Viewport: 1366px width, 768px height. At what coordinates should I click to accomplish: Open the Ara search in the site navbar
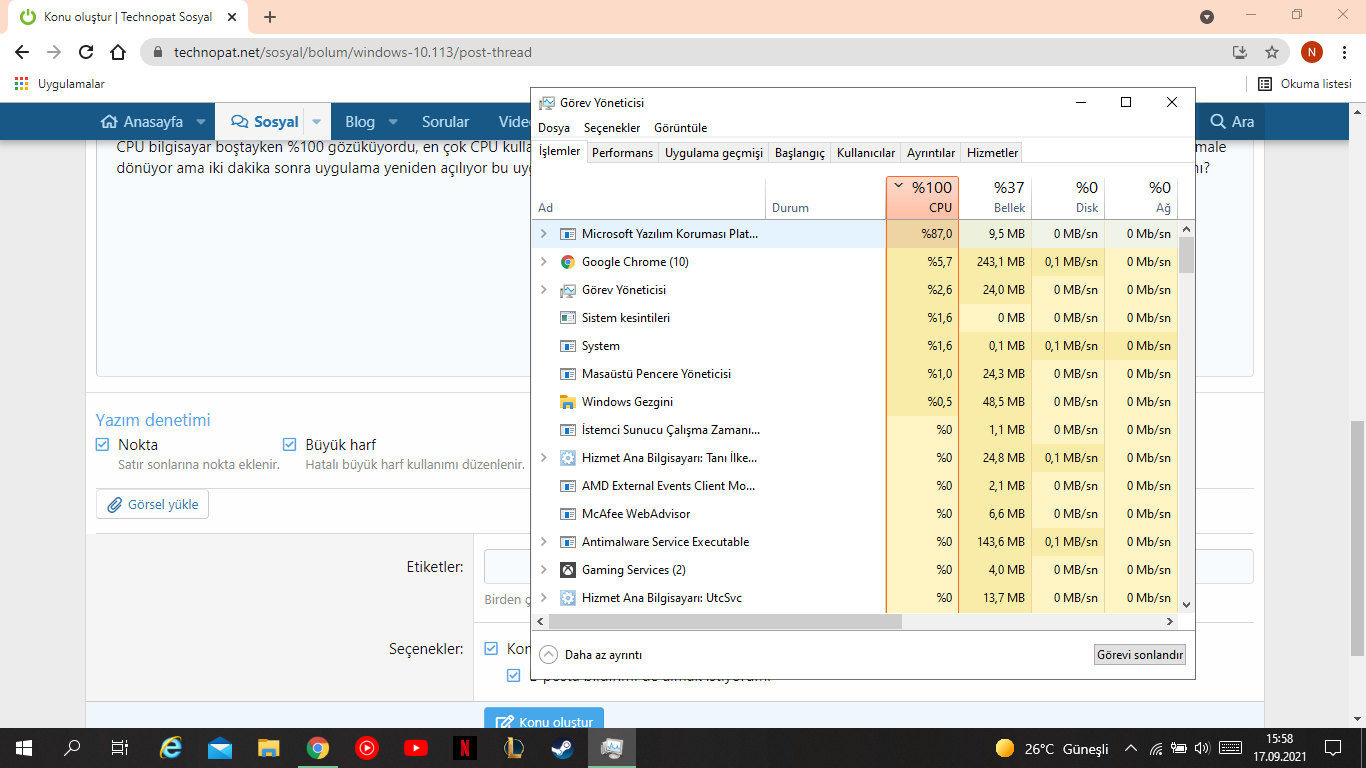(x=1232, y=122)
